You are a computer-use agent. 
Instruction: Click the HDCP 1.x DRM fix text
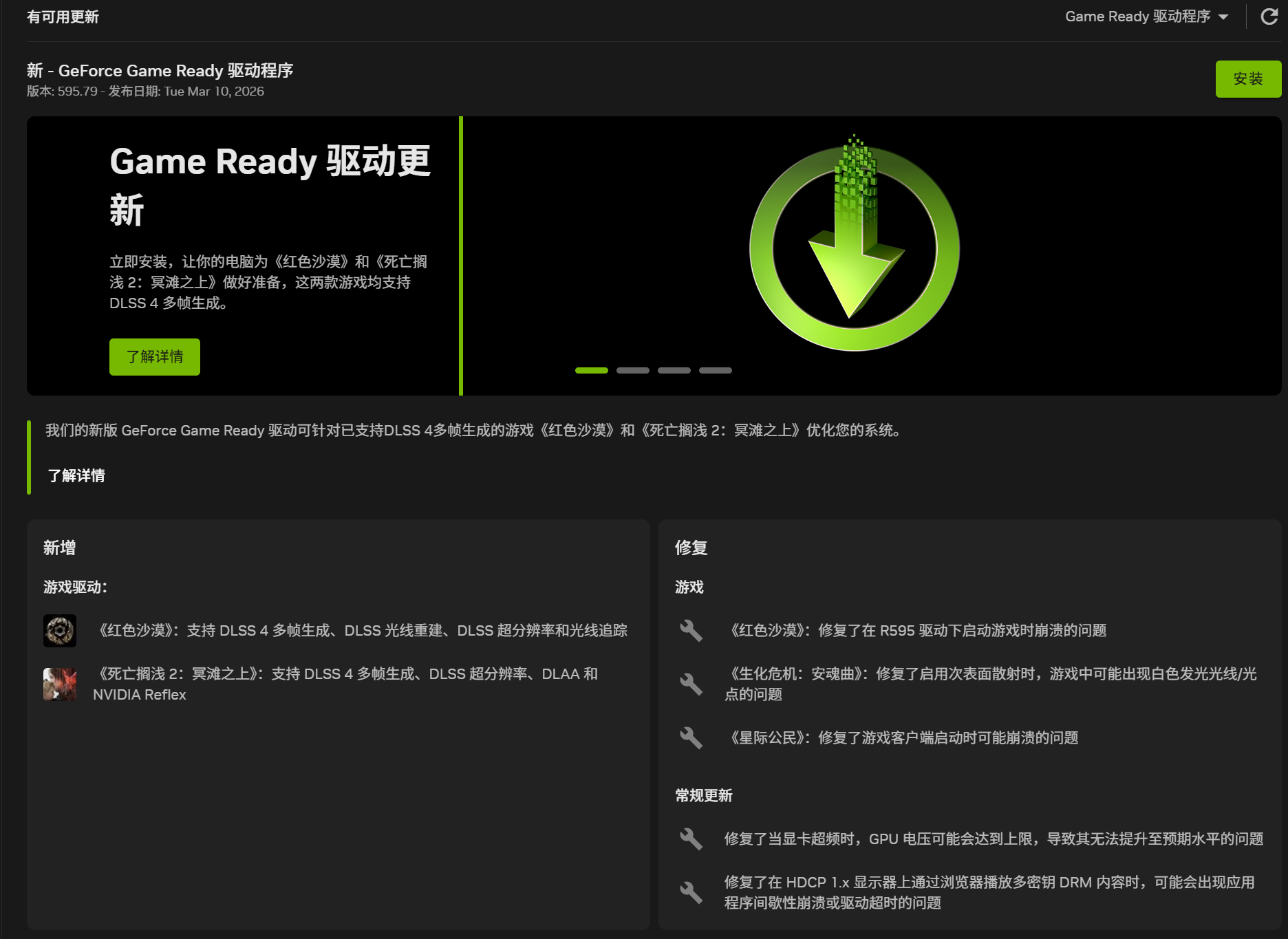click(989, 893)
